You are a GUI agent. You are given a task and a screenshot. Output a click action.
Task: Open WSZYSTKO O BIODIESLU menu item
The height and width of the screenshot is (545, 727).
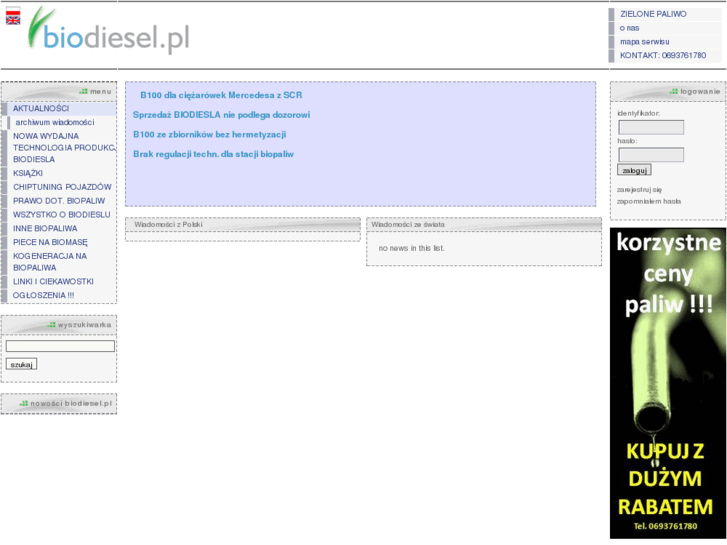[62, 215]
